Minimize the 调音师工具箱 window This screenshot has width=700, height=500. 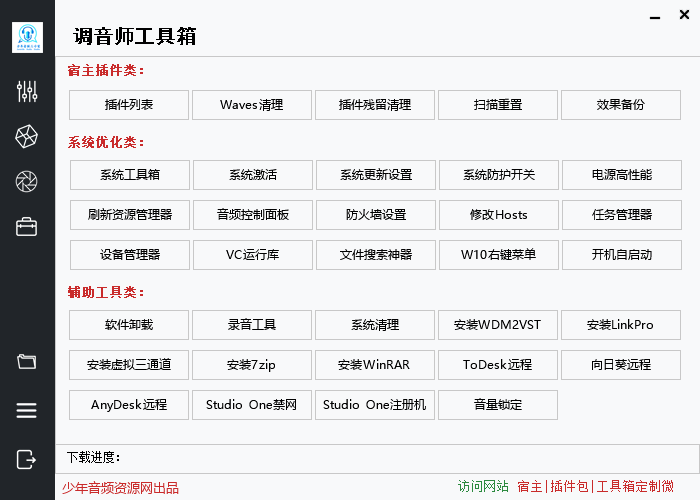pyautogui.click(x=655, y=18)
